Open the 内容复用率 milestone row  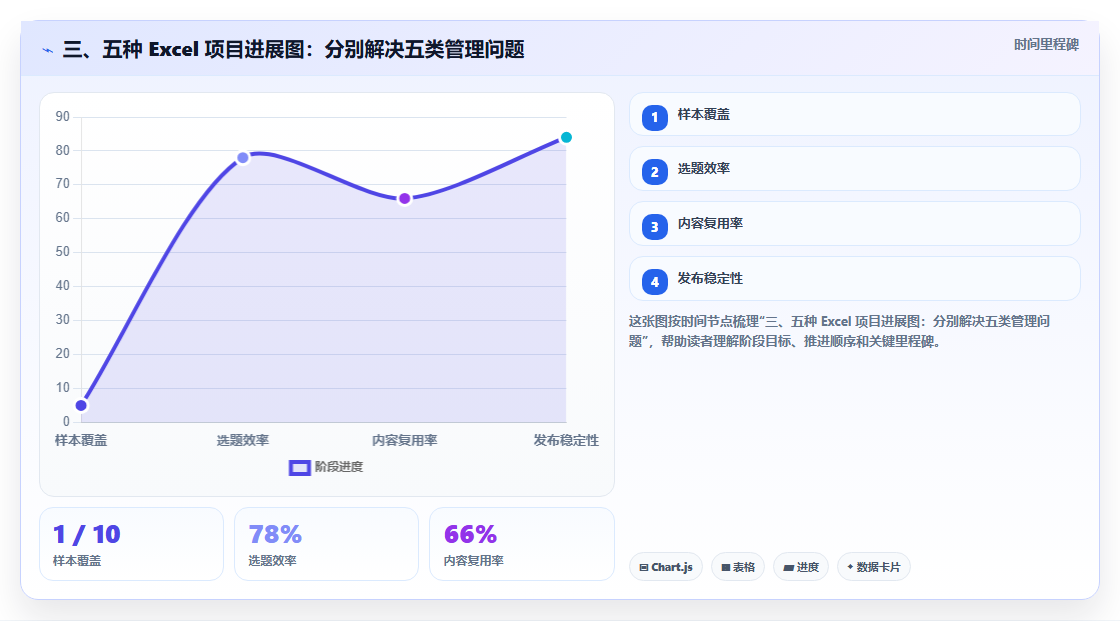854,224
